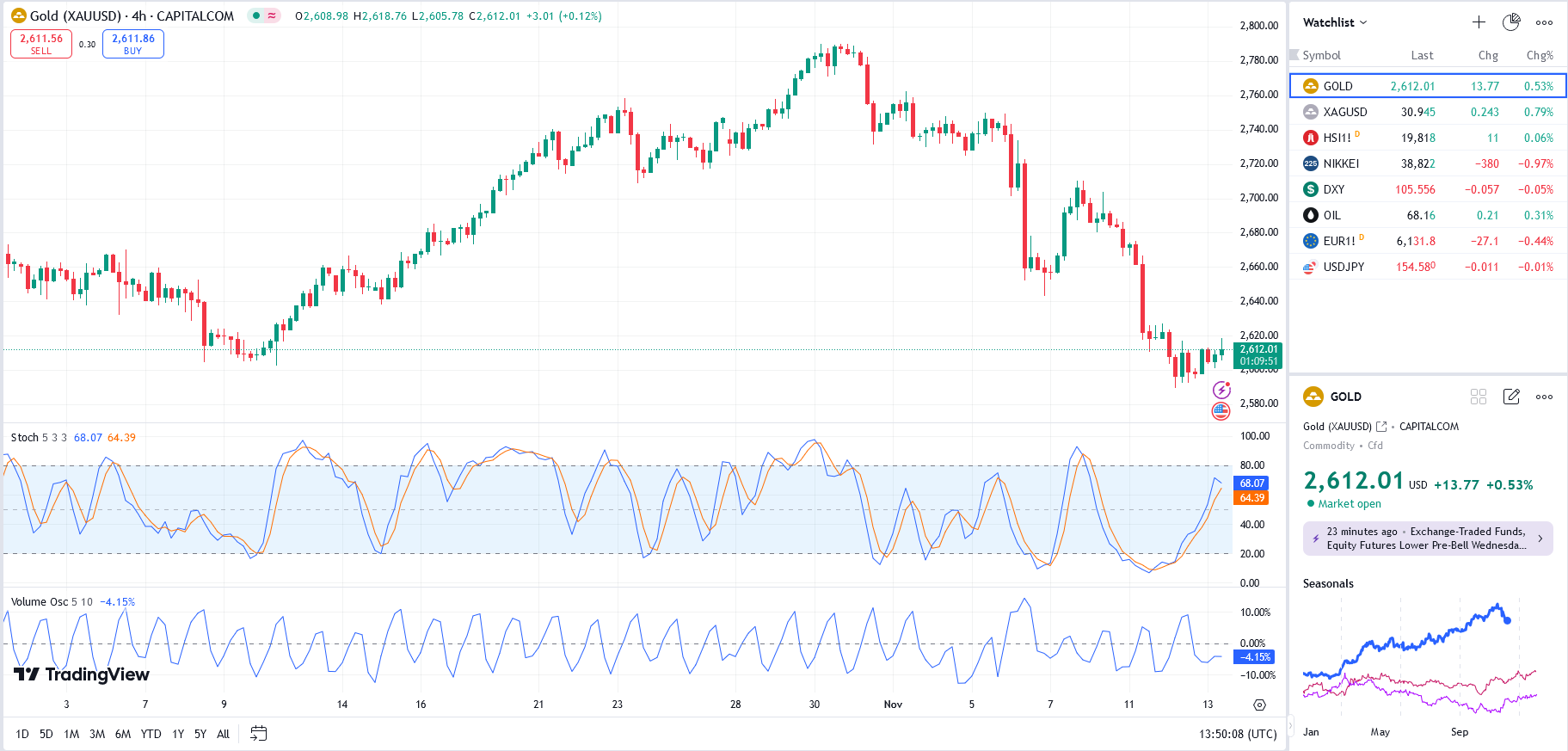Expand the news headline about Exchange-Traded Funds

(x=1428, y=539)
